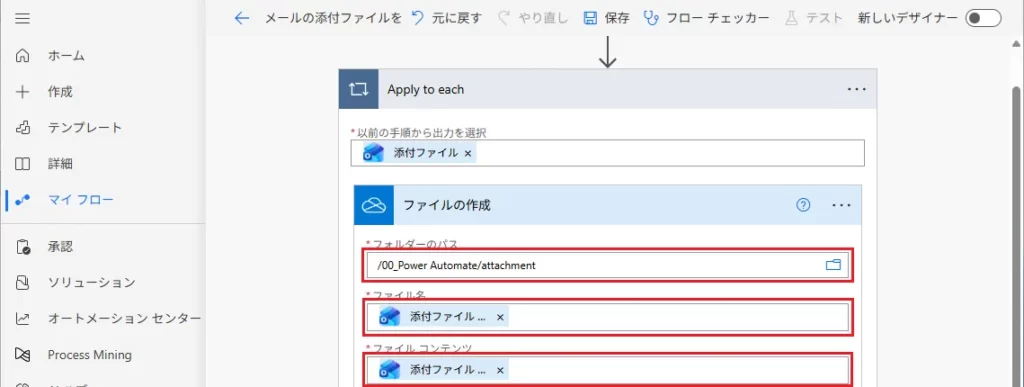Open ファイルの作成 more options menu
This screenshot has height=387, width=1024.
tap(842, 205)
